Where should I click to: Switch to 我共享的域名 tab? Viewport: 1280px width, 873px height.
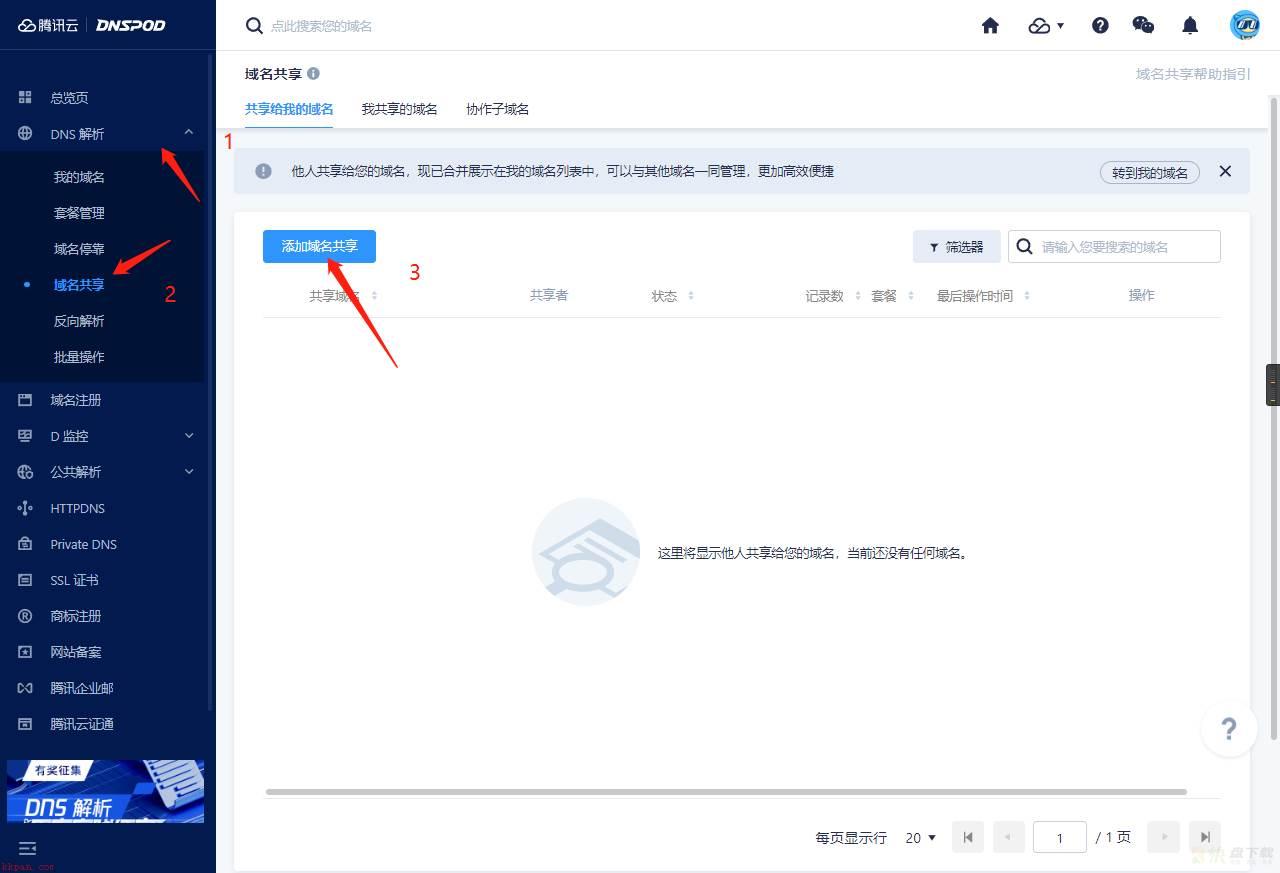pyautogui.click(x=399, y=109)
